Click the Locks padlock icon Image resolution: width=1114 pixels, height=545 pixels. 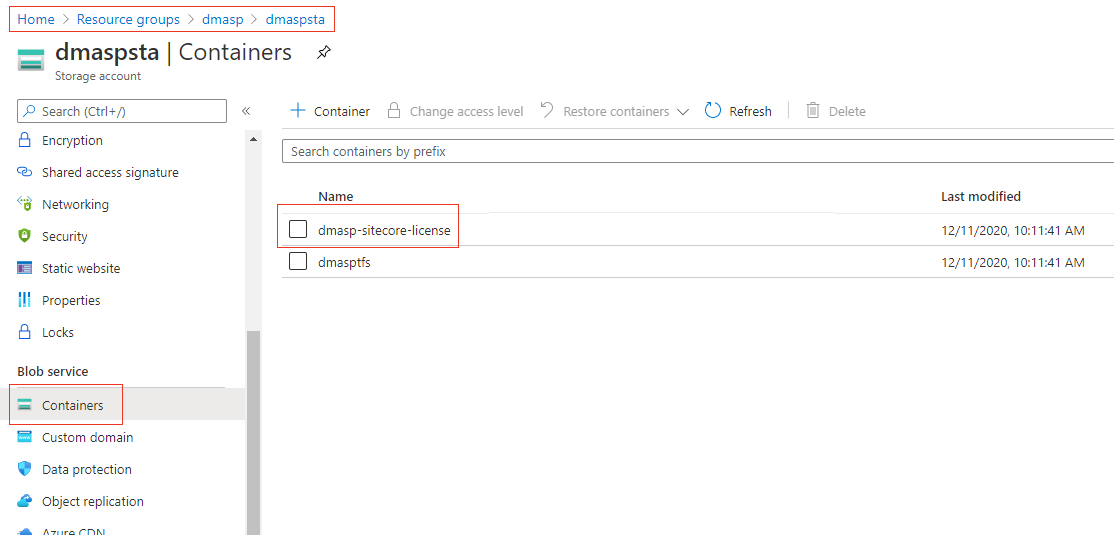point(25,332)
